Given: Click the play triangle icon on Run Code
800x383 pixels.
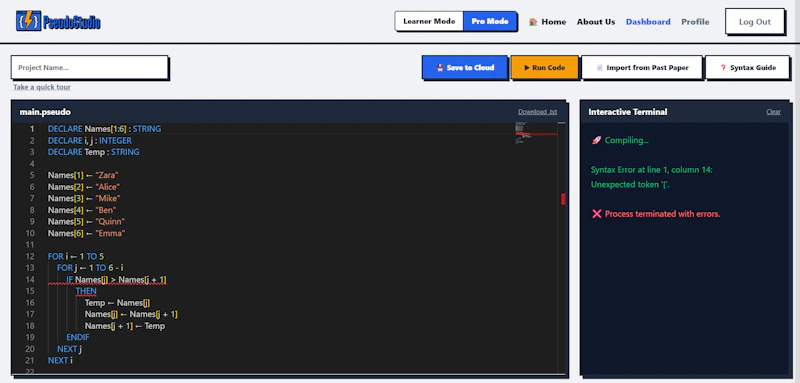Looking at the screenshot, I should (x=527, y=67).
